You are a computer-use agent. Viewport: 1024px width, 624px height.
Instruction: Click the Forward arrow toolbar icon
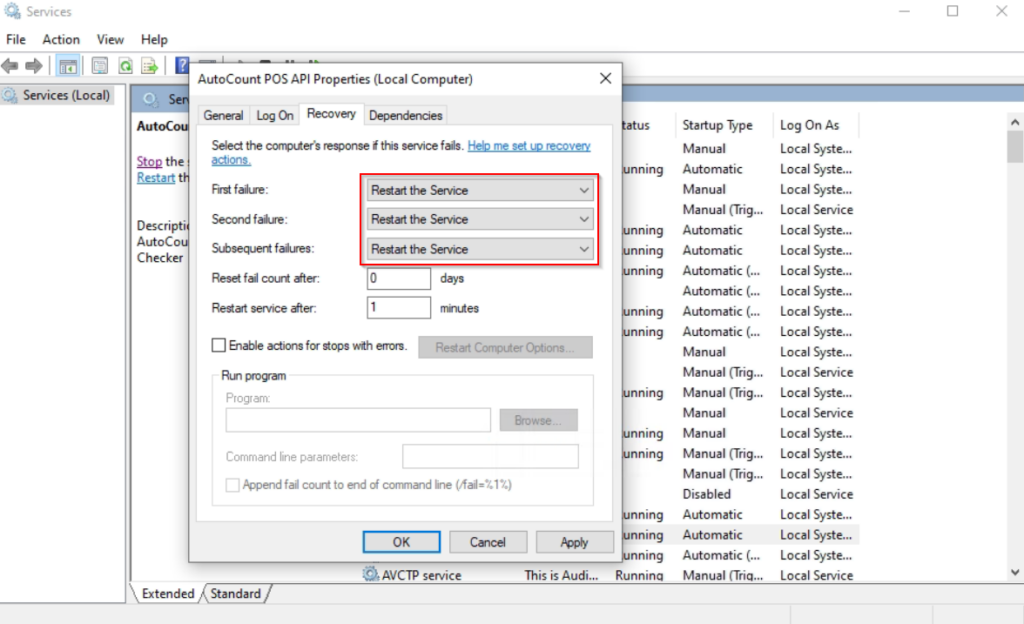[34, 65]
